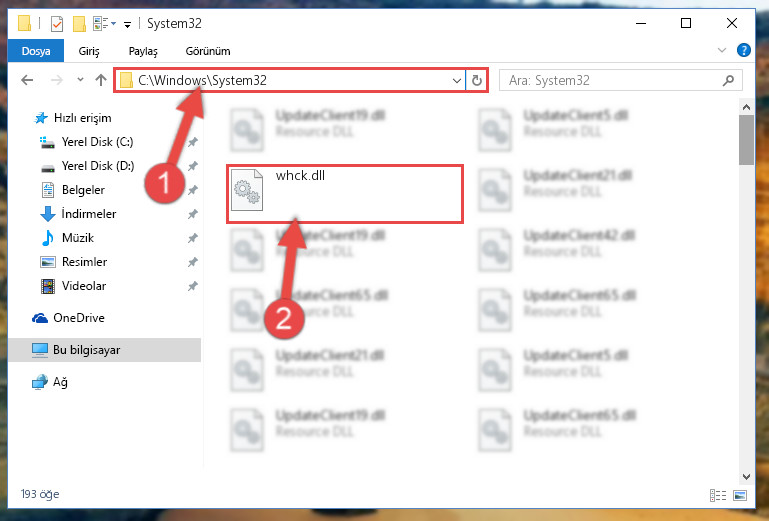Click the search magnifier icon

point(728,80)
